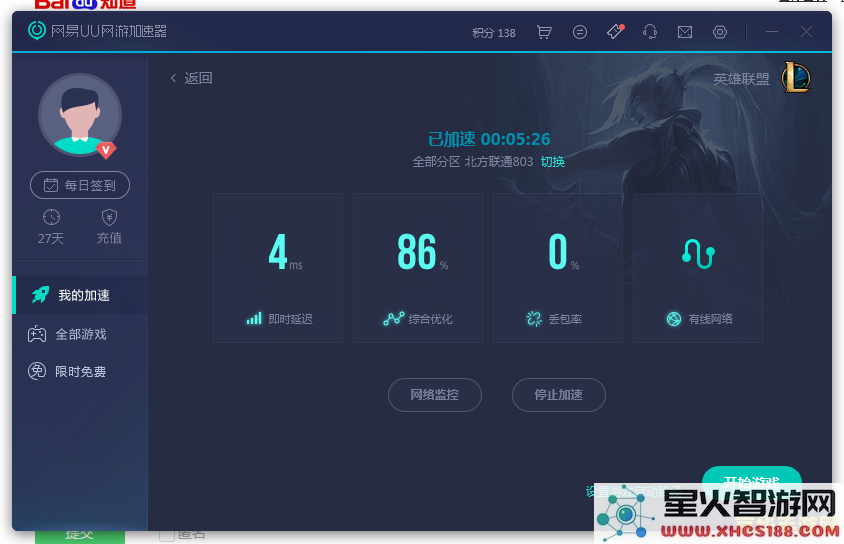Click the globe icon beside 有线网络

674,319
